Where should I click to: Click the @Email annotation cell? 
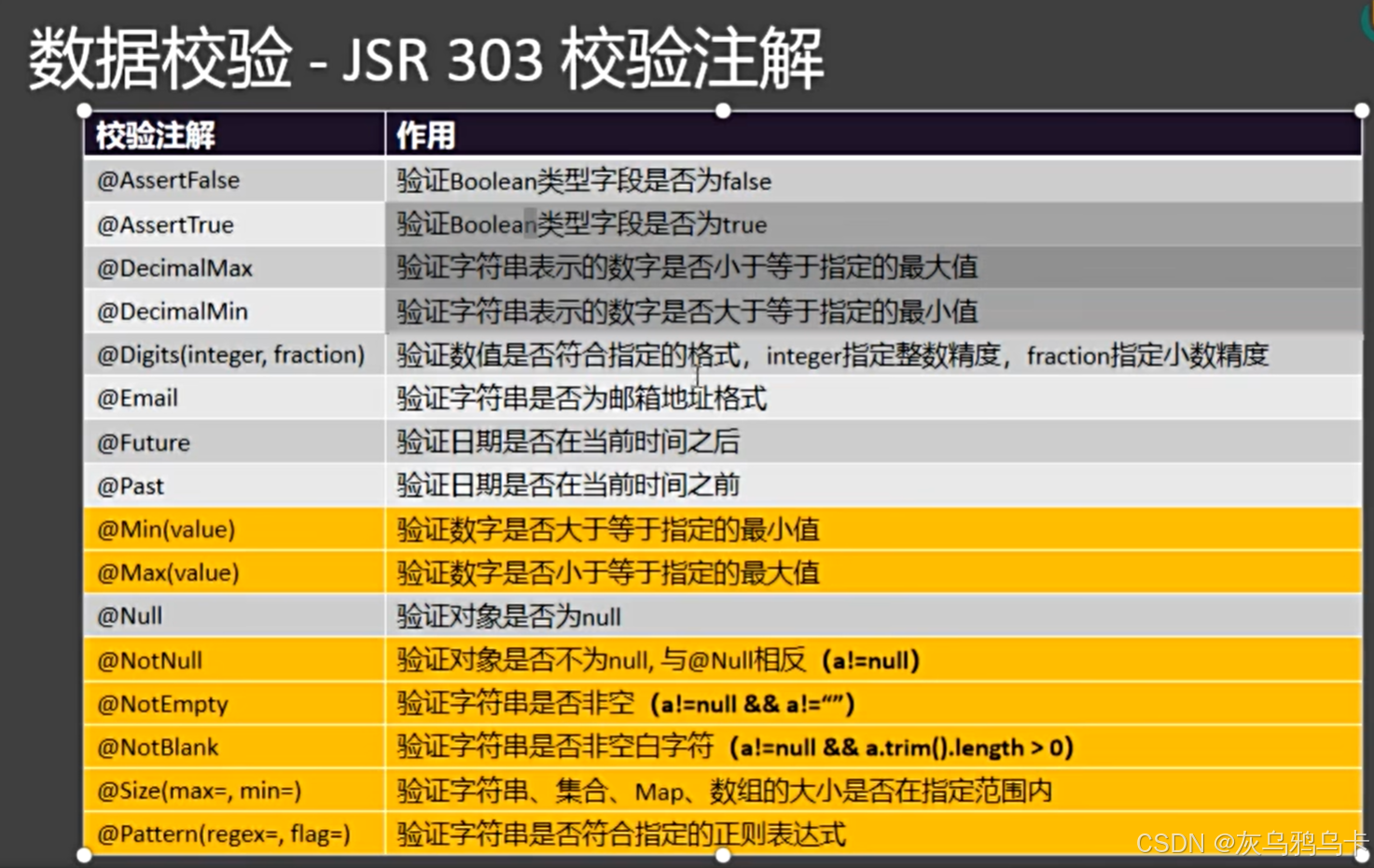(138, 398)
